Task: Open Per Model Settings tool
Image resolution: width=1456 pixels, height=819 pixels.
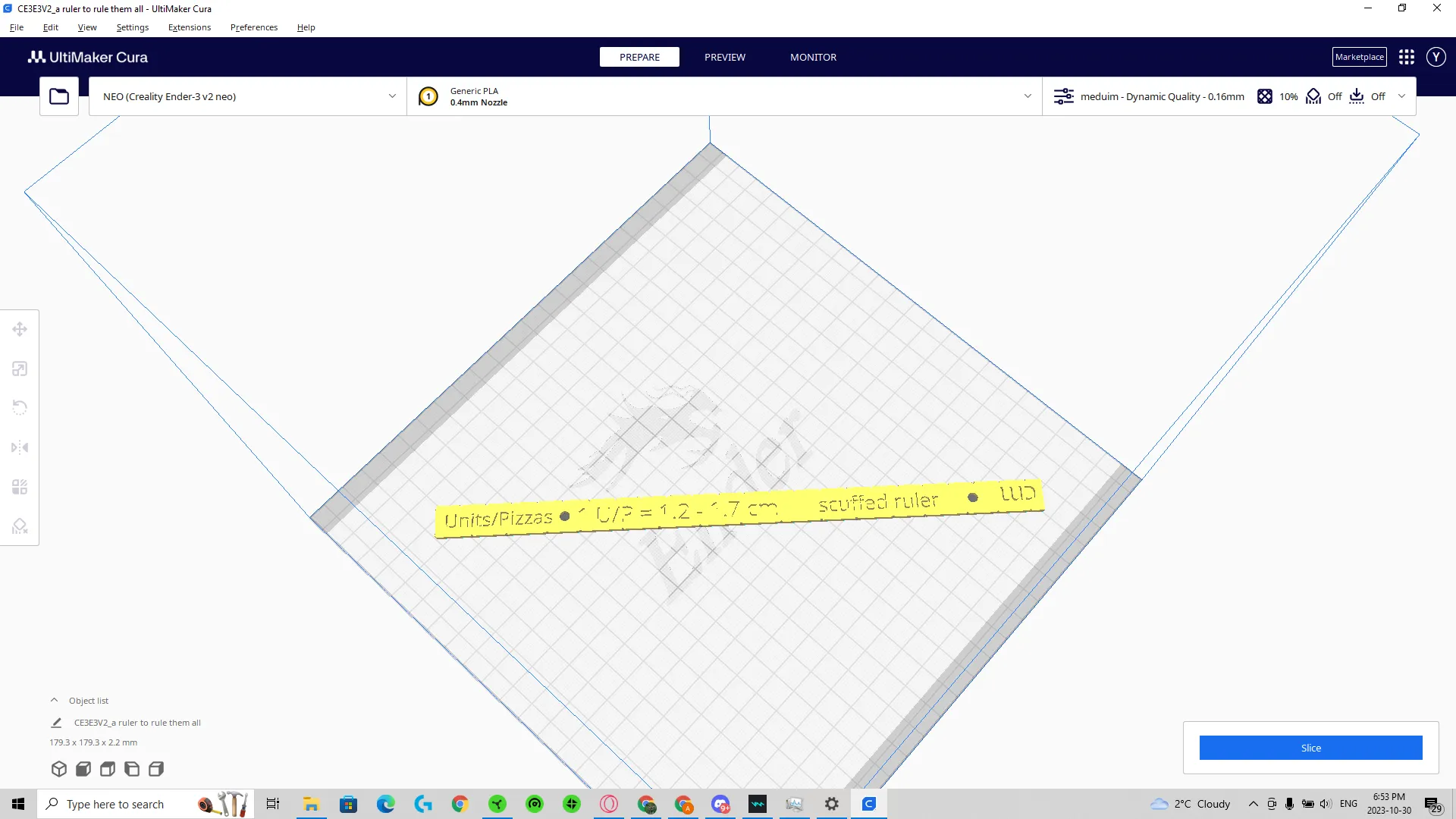Action: [x=20, y=487]
